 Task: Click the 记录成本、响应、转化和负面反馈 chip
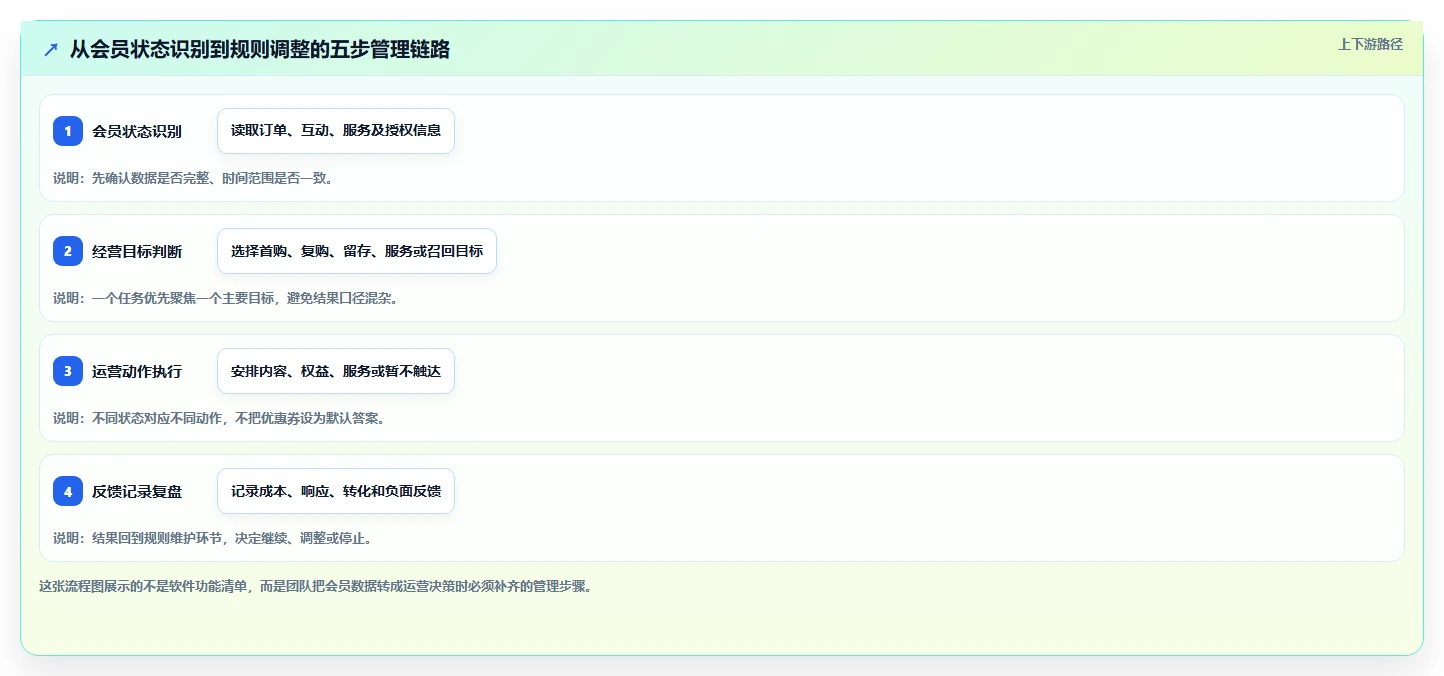(336, 491)
